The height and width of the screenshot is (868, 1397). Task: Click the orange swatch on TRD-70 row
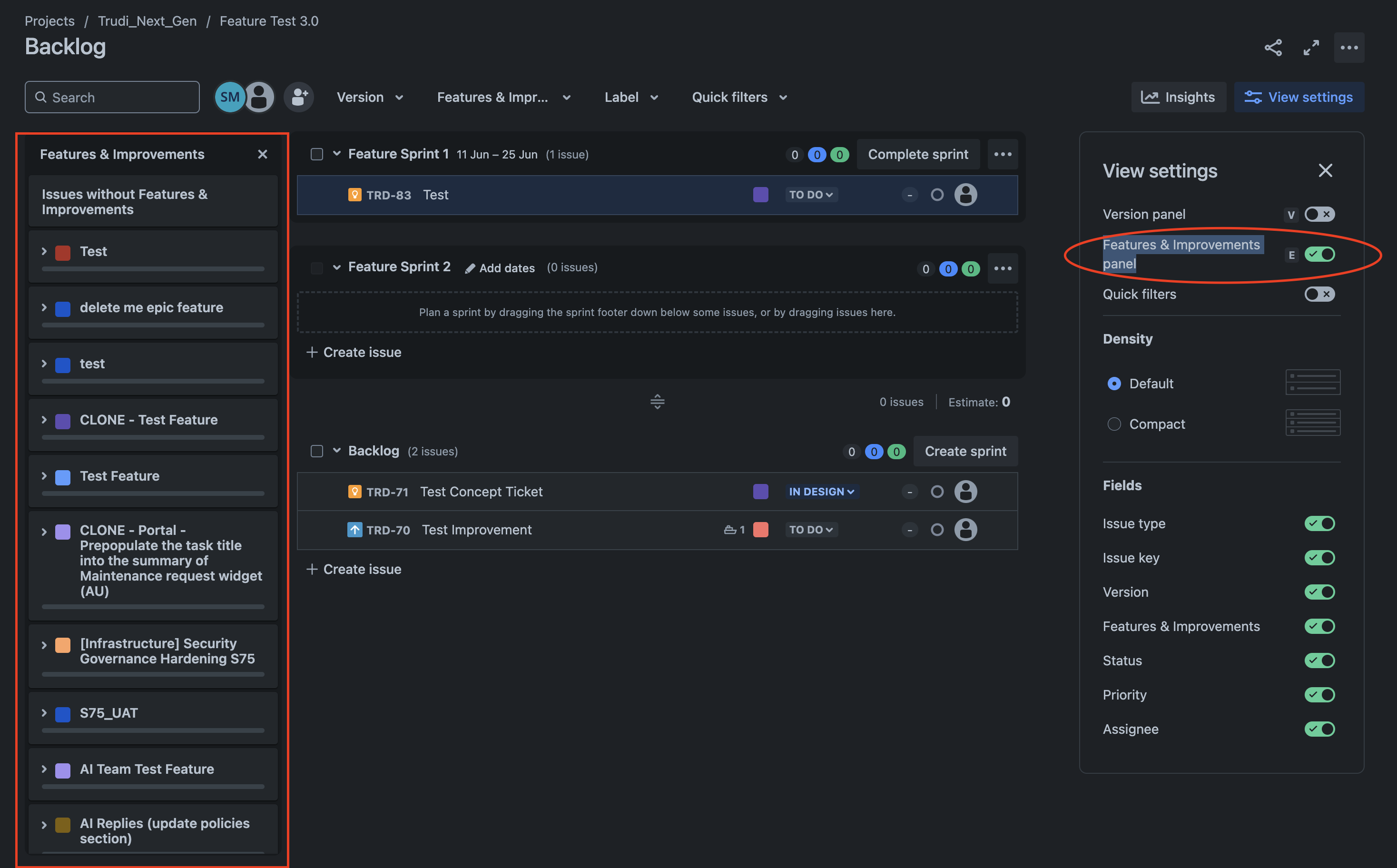pyautogui.click(x=760, y=529)
